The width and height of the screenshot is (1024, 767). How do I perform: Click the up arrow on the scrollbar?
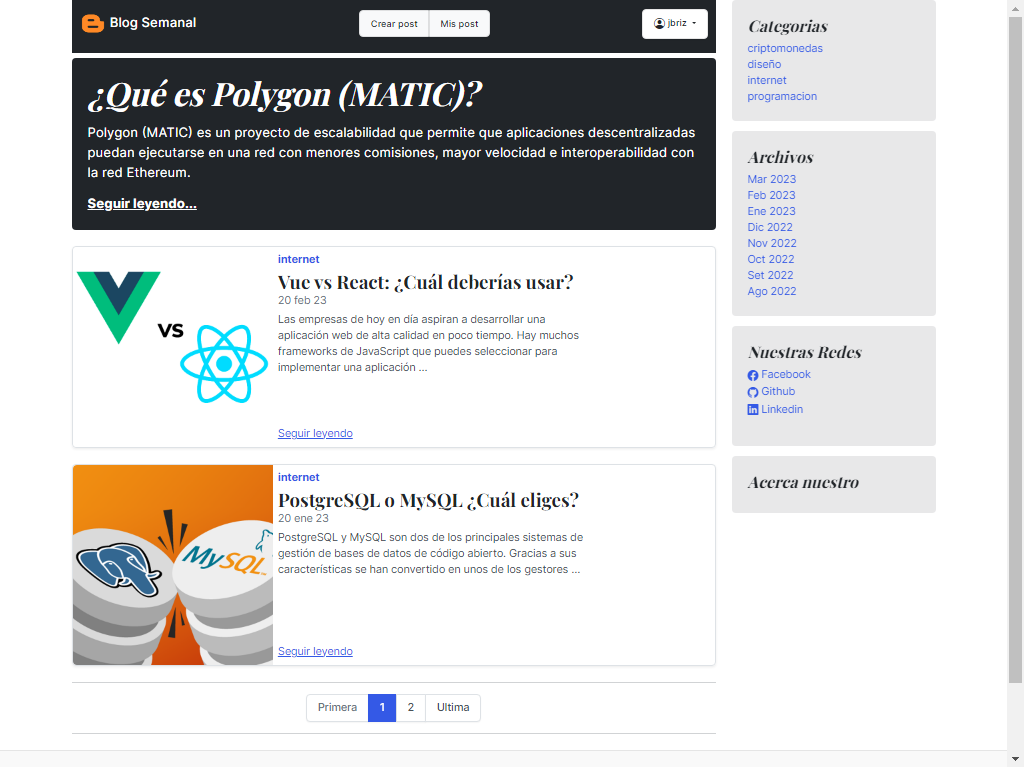tap(1016, 7)
